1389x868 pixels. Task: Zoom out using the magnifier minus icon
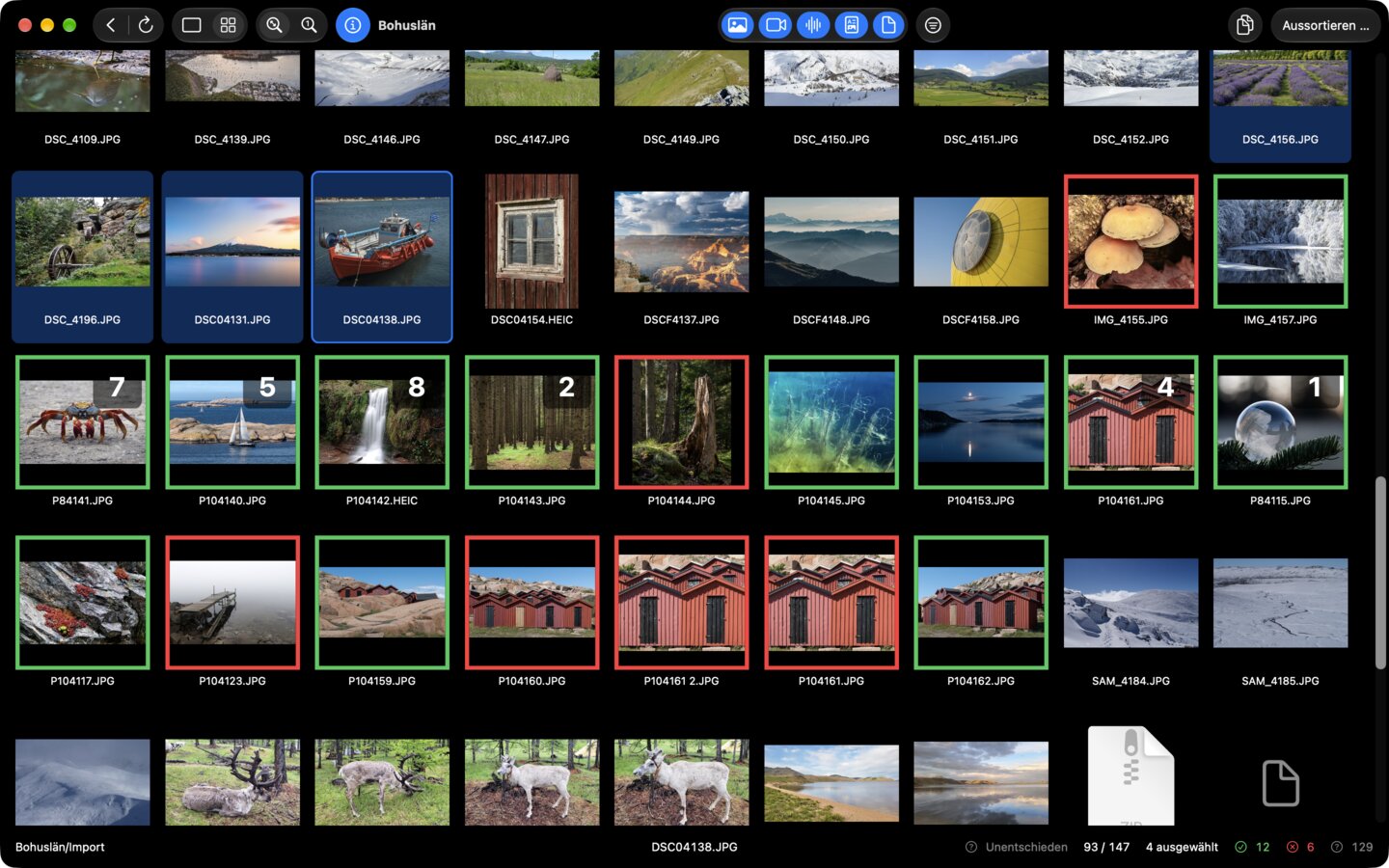(x=309, y=25)
